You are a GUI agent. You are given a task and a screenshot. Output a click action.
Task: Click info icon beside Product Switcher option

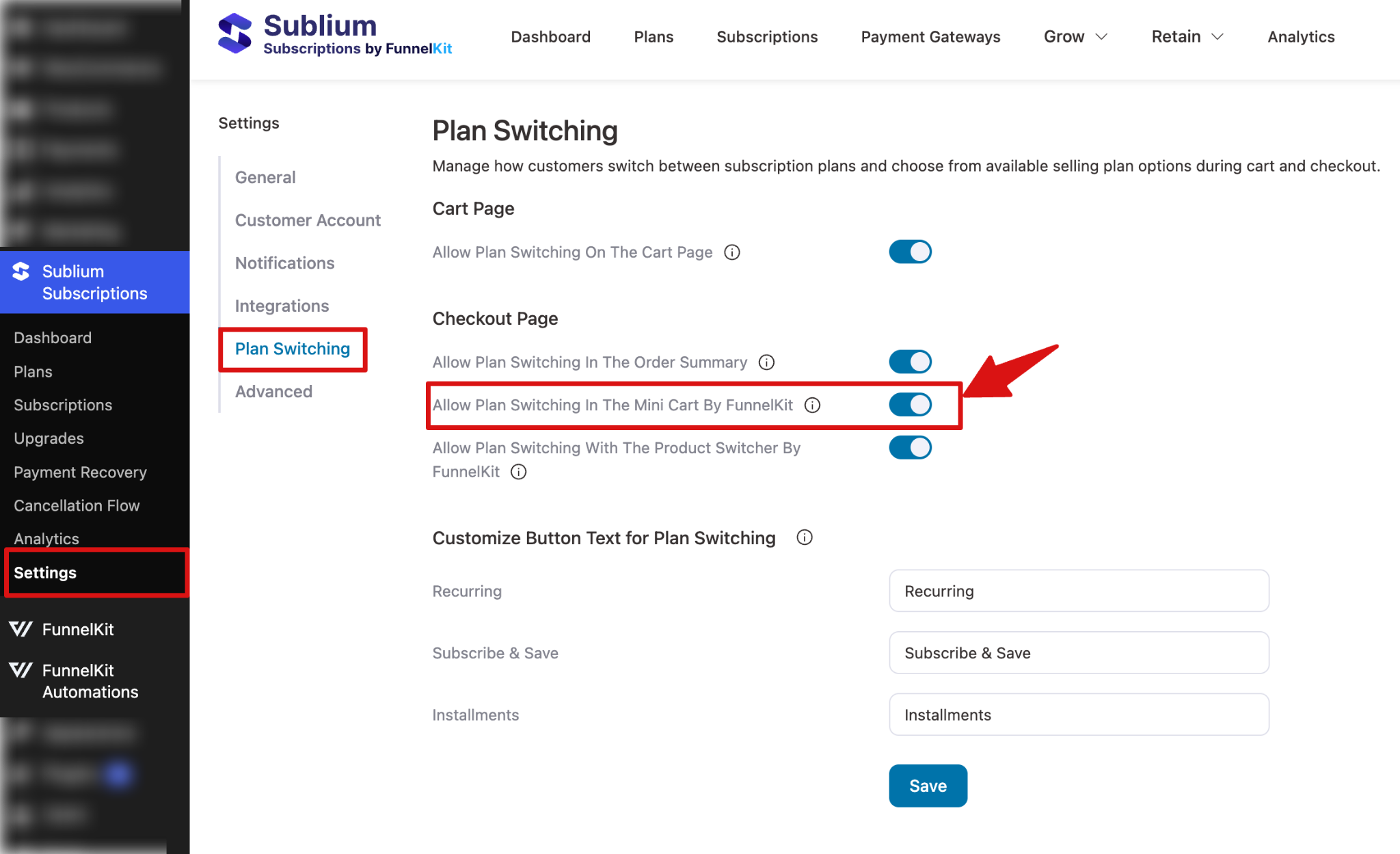[519, 472]
